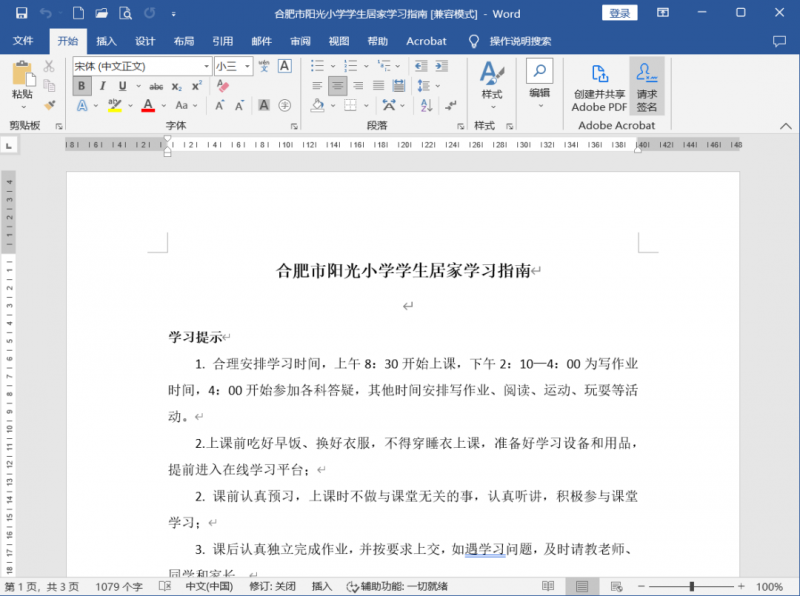The width and height of the screenshot is (800, 596).
Task: Switch to the 插入 ribbon tab
Action: (106, 41)
